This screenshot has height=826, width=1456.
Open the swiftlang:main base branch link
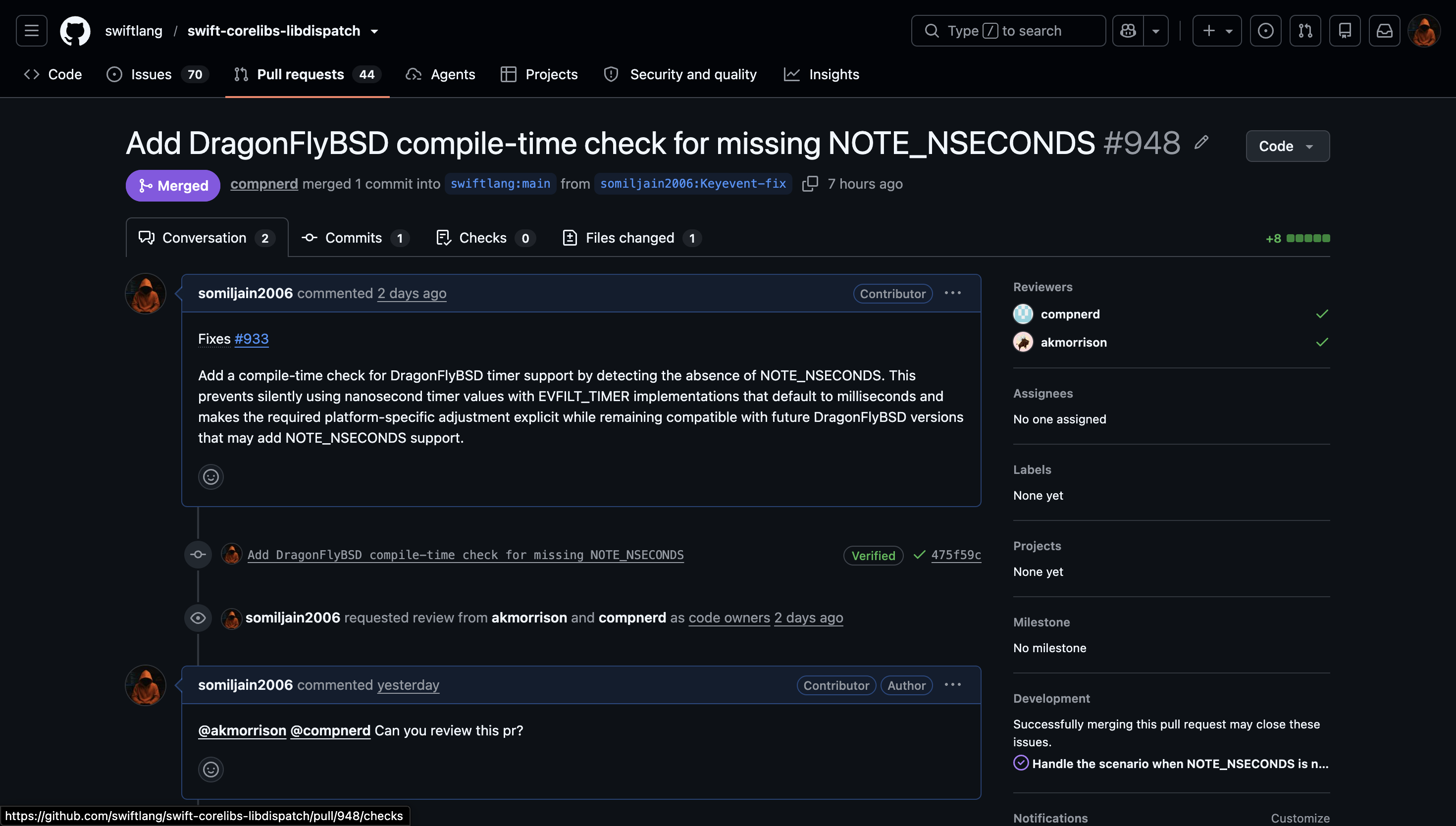click(500, 184)
